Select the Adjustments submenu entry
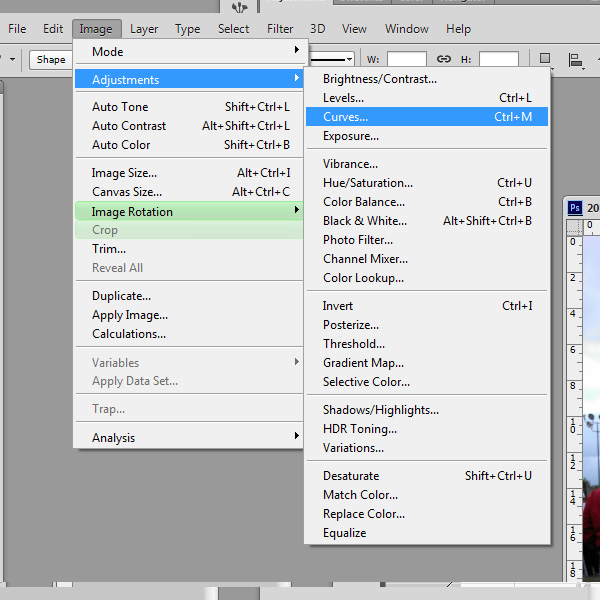Image resolution: width=600 pixels, height=600 pixels. 189,79
